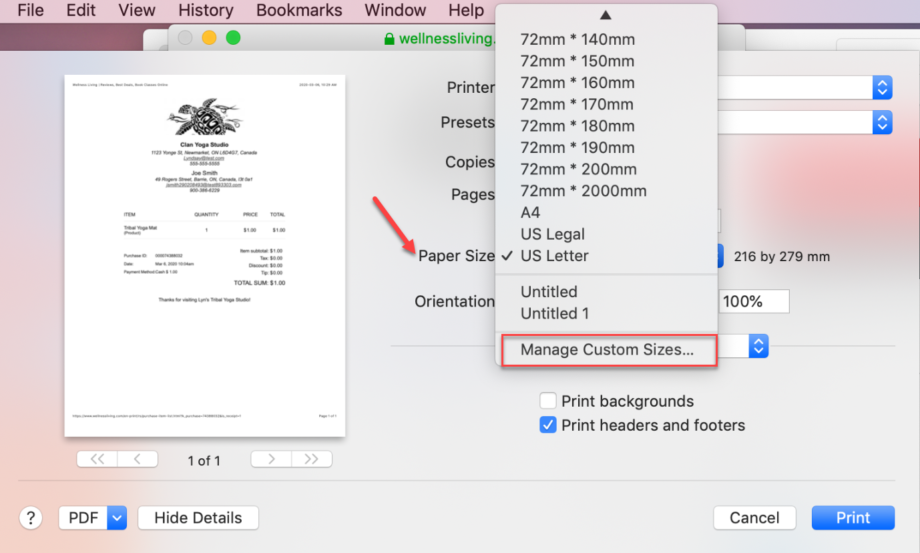Go to first page of preview
This screenshot has width=920, height=553.
97,459
